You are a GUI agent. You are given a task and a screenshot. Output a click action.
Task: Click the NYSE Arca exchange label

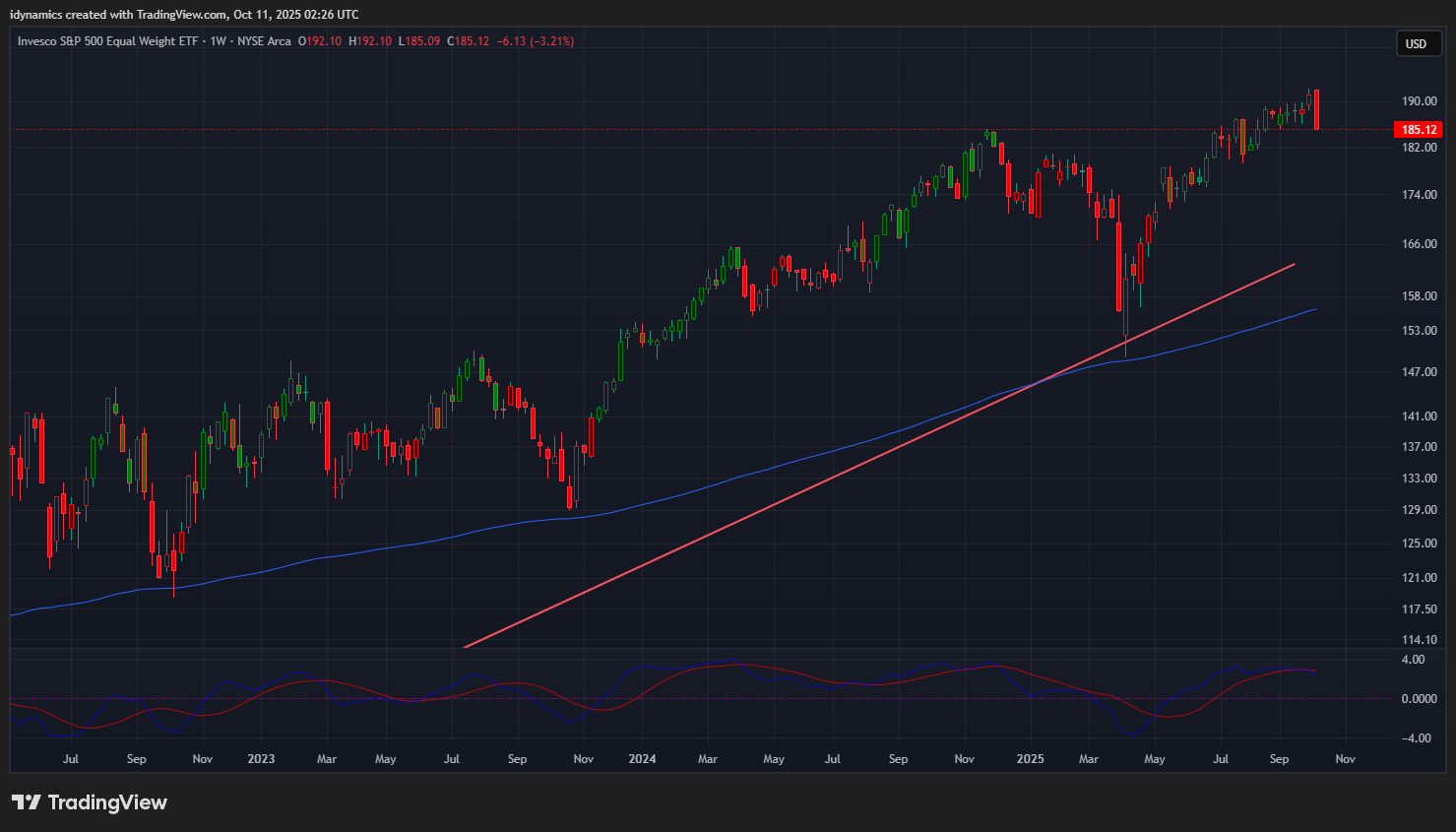click(x=264, y=41)
